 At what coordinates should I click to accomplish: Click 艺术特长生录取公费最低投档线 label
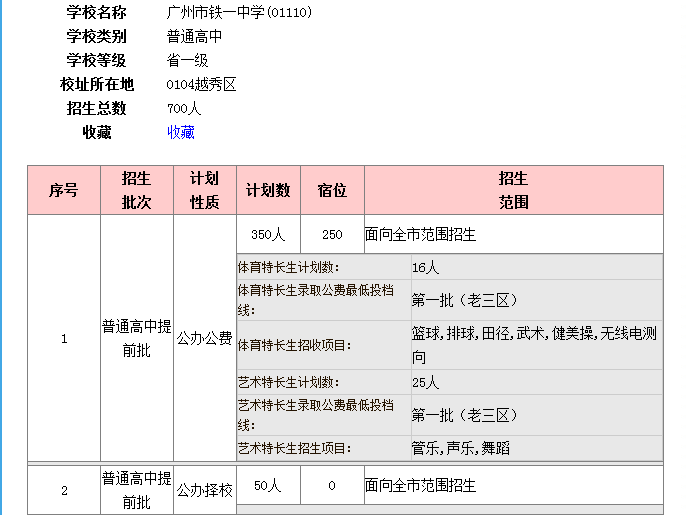point(316,415)
